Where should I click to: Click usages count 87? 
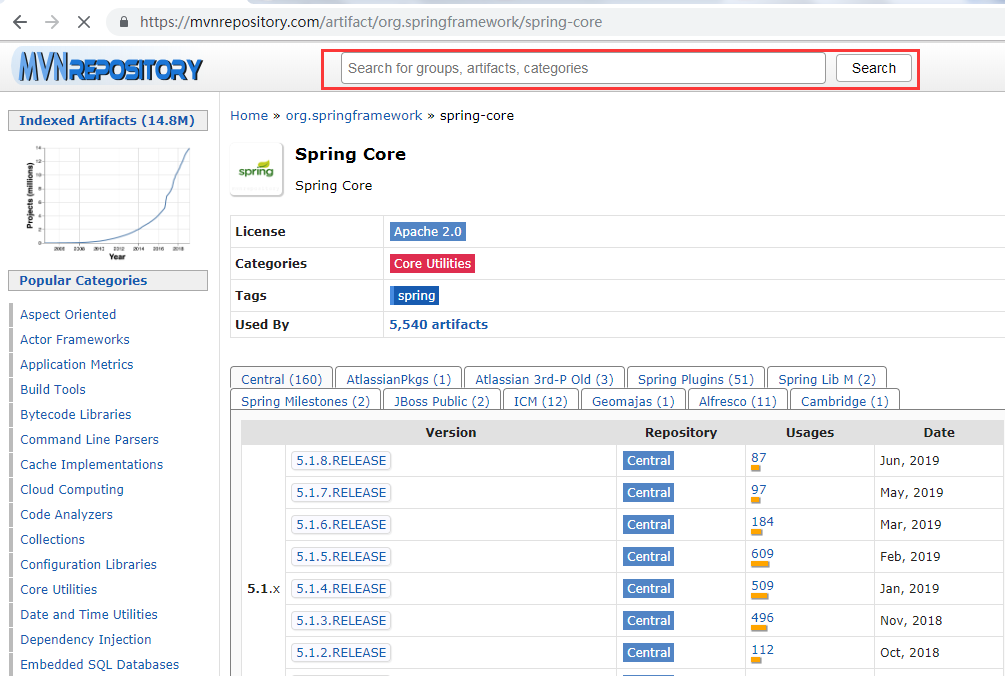[x=758, y=458]
